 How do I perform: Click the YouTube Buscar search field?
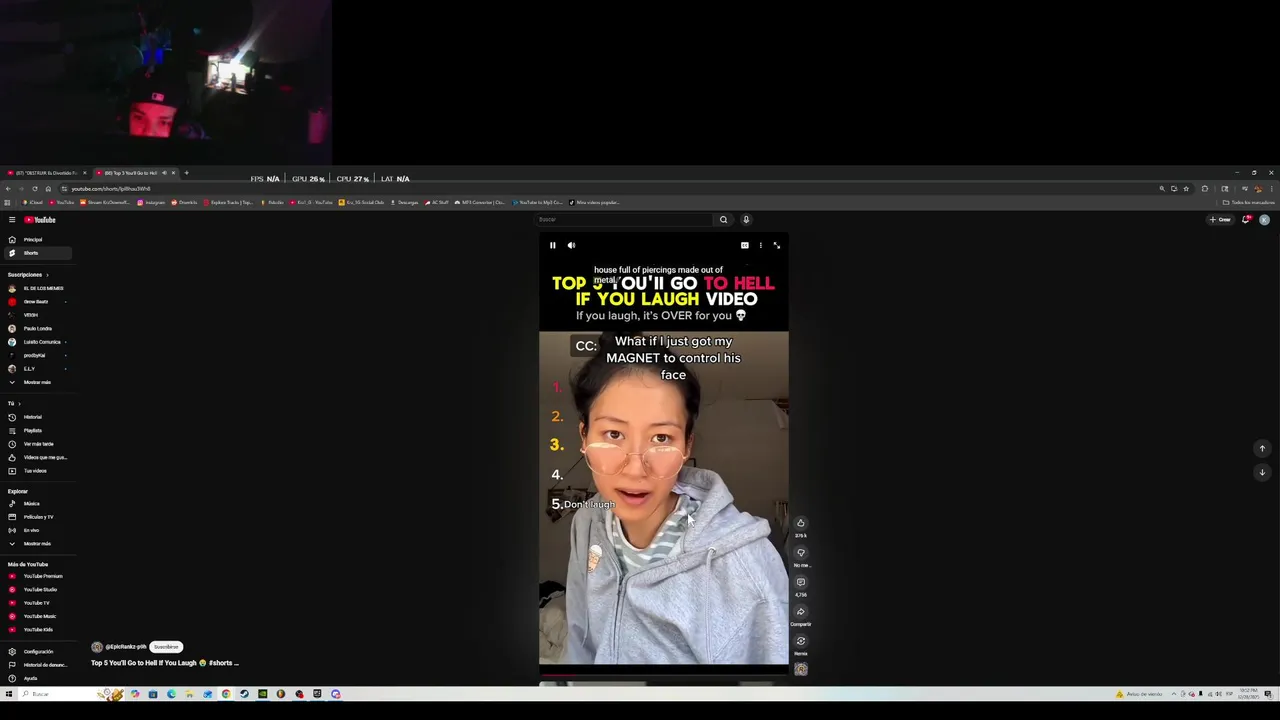click(x=623, y=220)
